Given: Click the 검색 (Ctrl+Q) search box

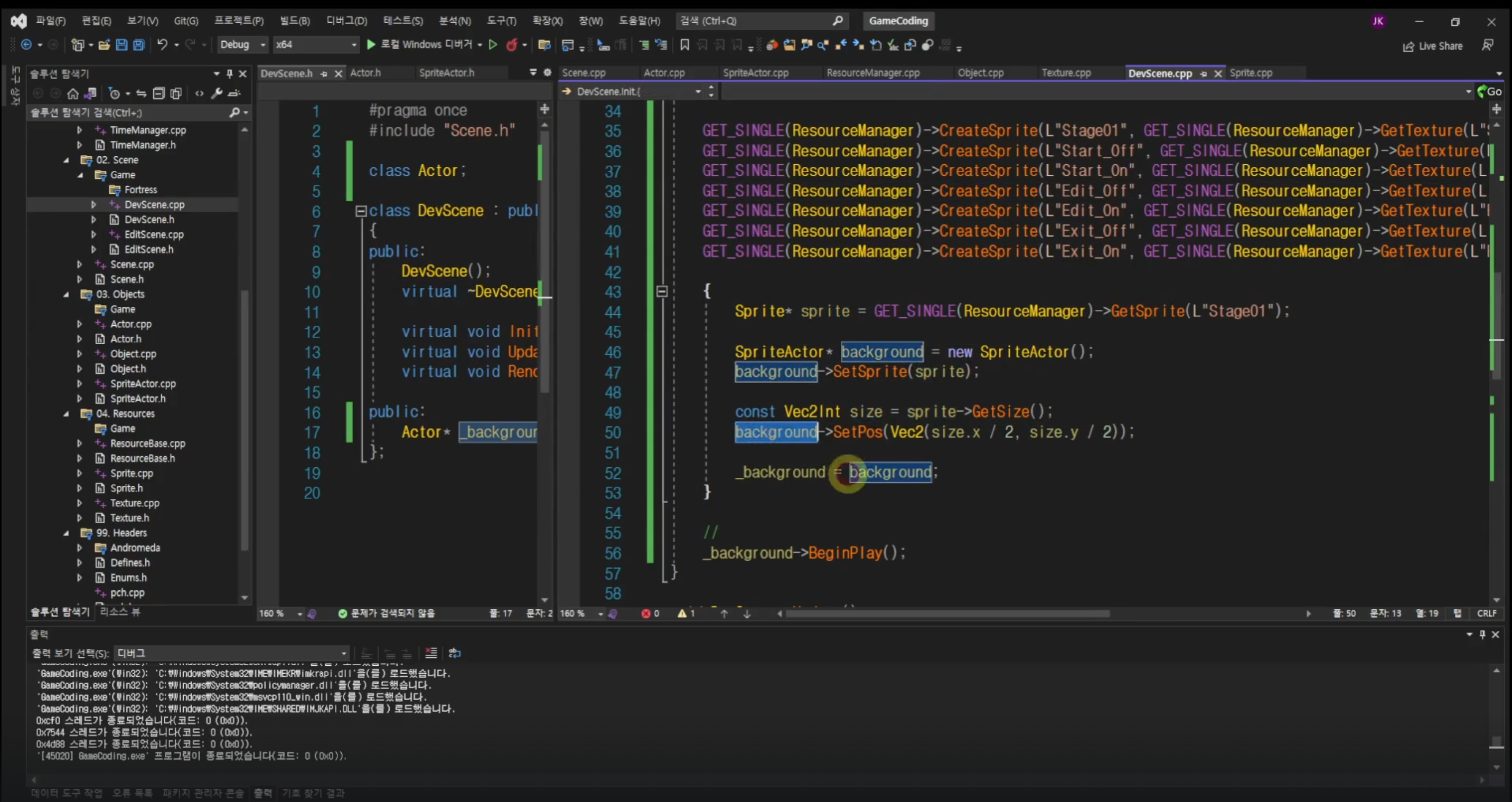Looking at the screenshot, I should pyautogui.click(x=762, y=21).
